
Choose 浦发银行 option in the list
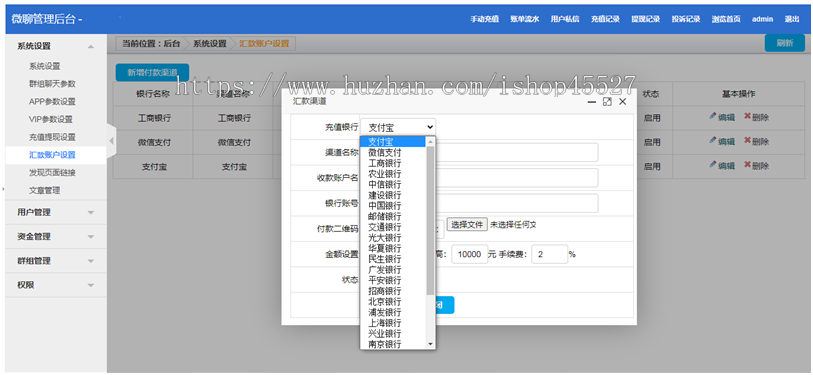pyautogui.click(x=393, y=312)
